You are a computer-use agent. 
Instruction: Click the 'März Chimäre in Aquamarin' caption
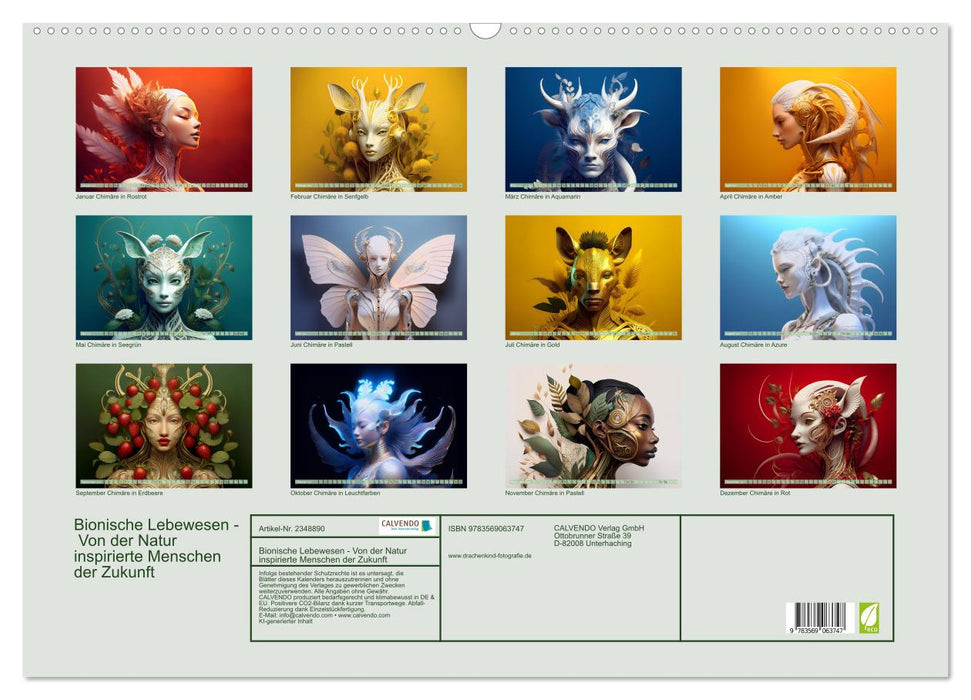point(542,196)
